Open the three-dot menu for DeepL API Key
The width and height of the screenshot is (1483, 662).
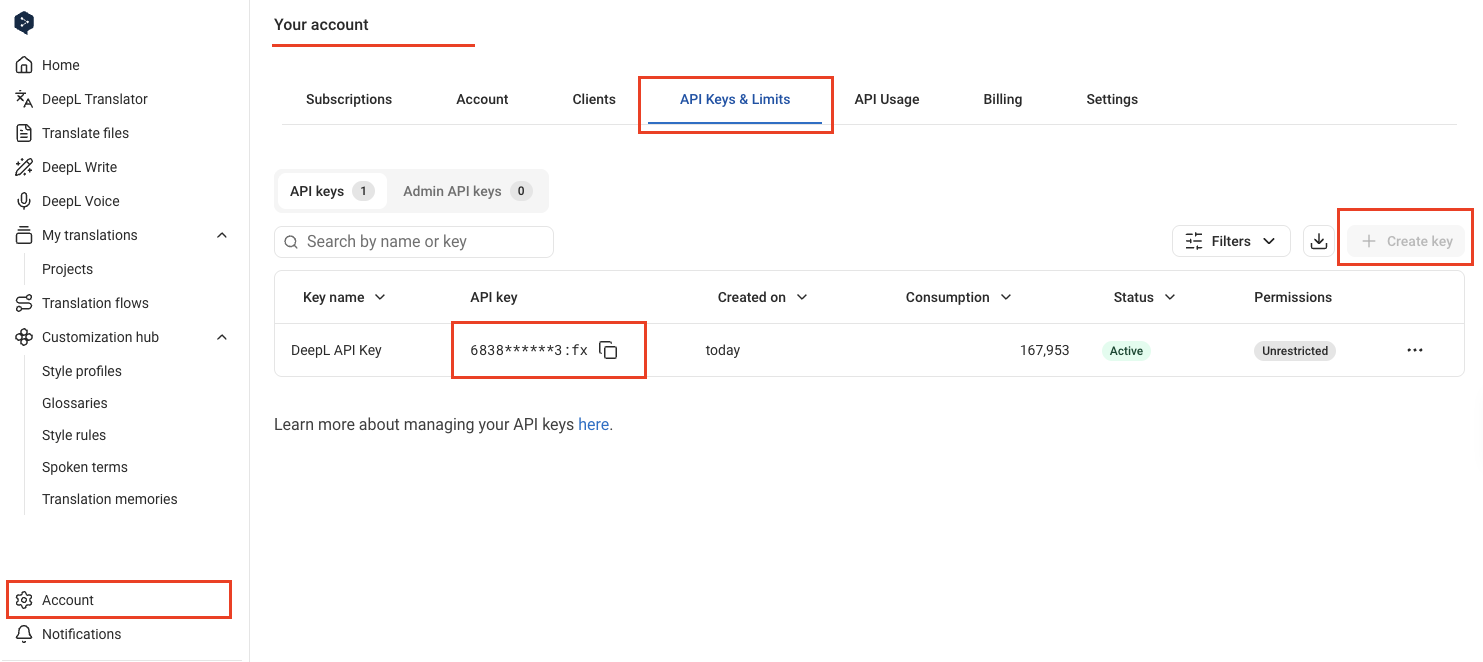point(1414,350)
